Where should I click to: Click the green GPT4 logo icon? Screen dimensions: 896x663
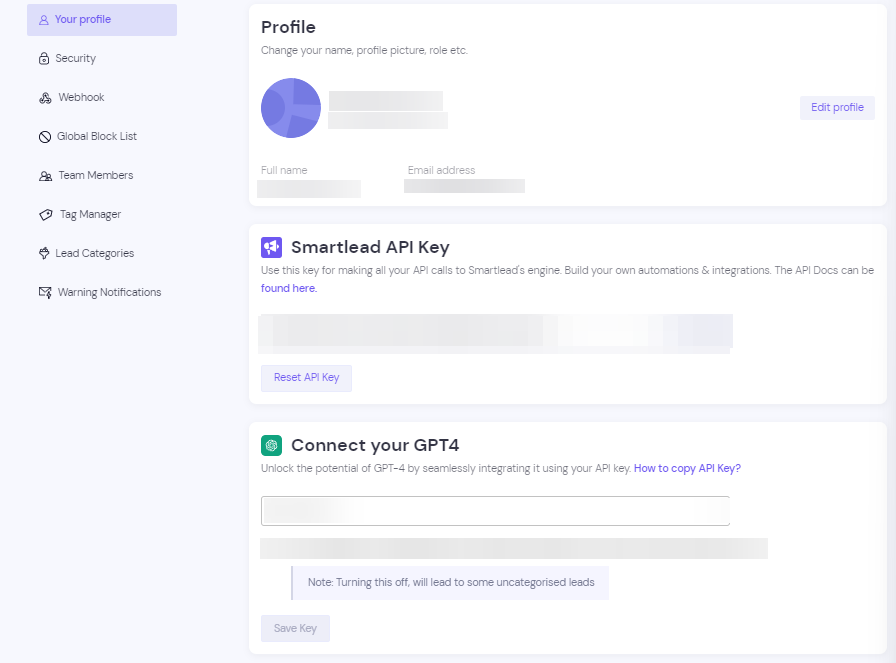pyautogui.click(x=271, y=445)
